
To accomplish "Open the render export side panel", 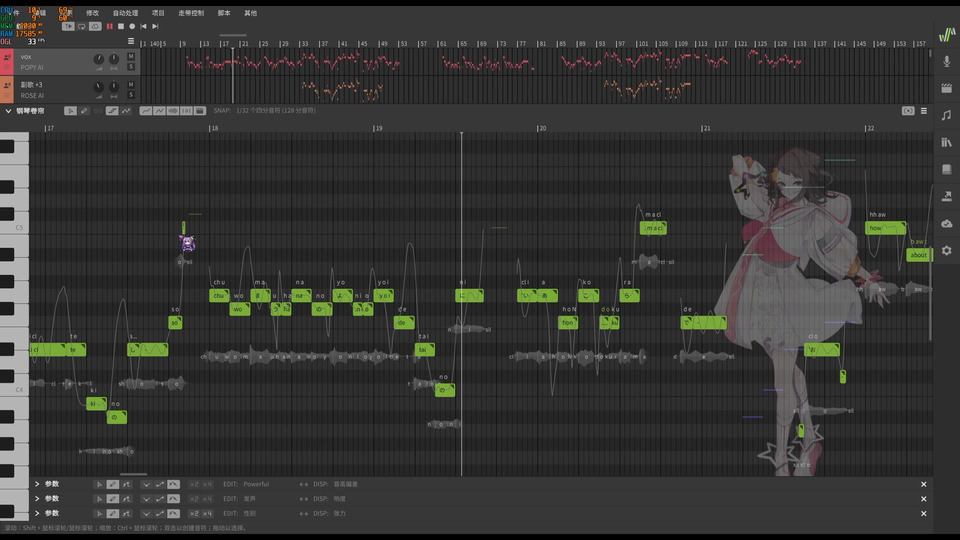I will tap(947, 196).
